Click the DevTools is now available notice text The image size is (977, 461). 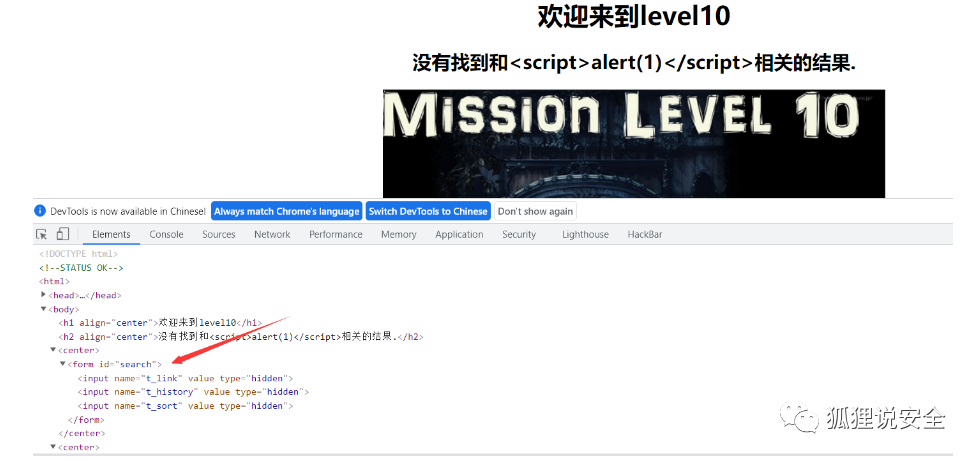click(x=128, y=211)
